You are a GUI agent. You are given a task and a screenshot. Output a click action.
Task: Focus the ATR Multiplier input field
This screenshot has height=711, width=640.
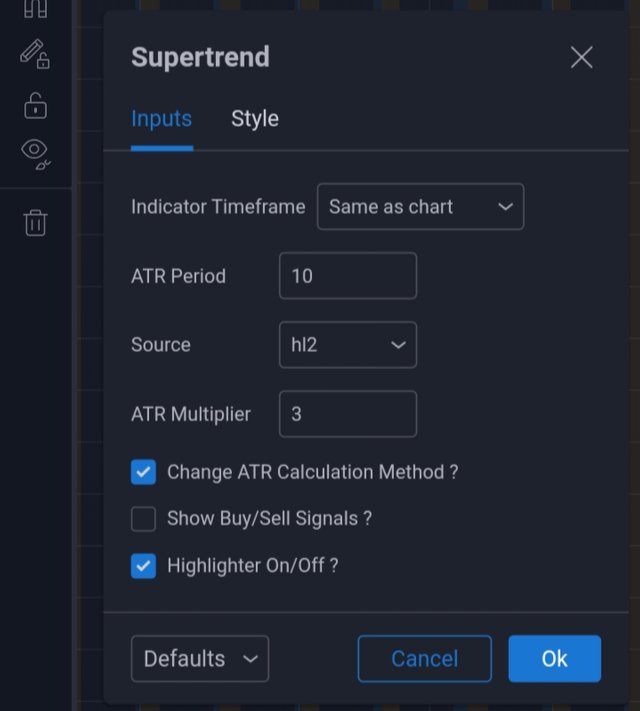(x=347, y=414)
